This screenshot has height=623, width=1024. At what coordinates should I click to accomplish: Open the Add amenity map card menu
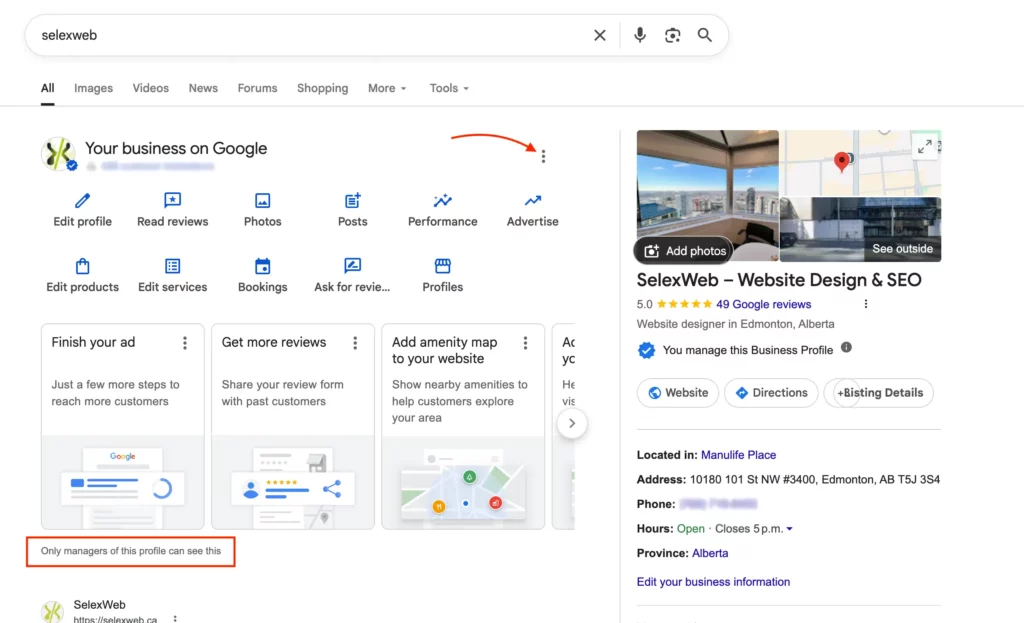point(525,343)
